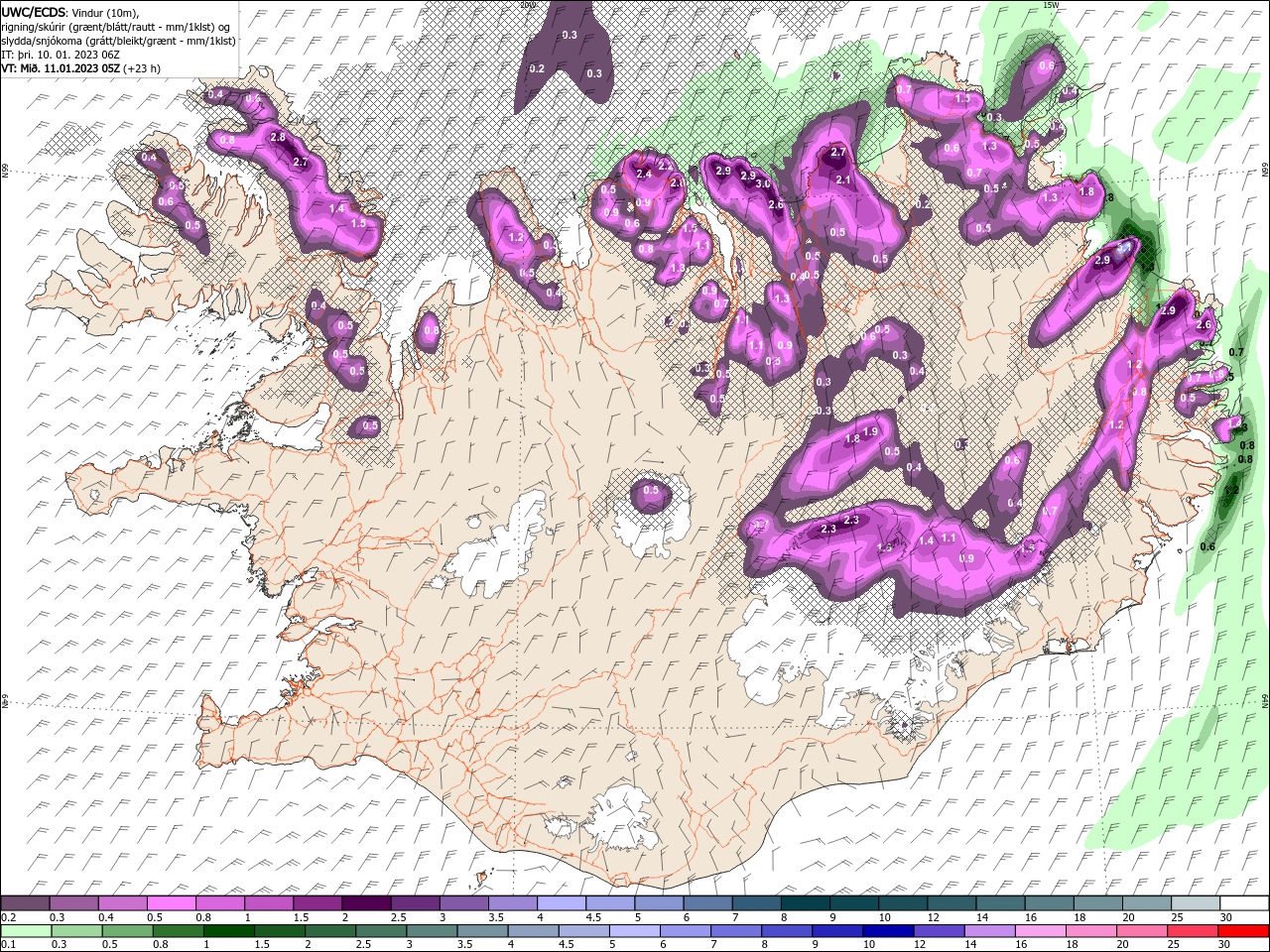This screenshot has height=952, width=1270.
Task: Click the crimson 25–30 rain legend swatch
Action: pos(1193,930)
